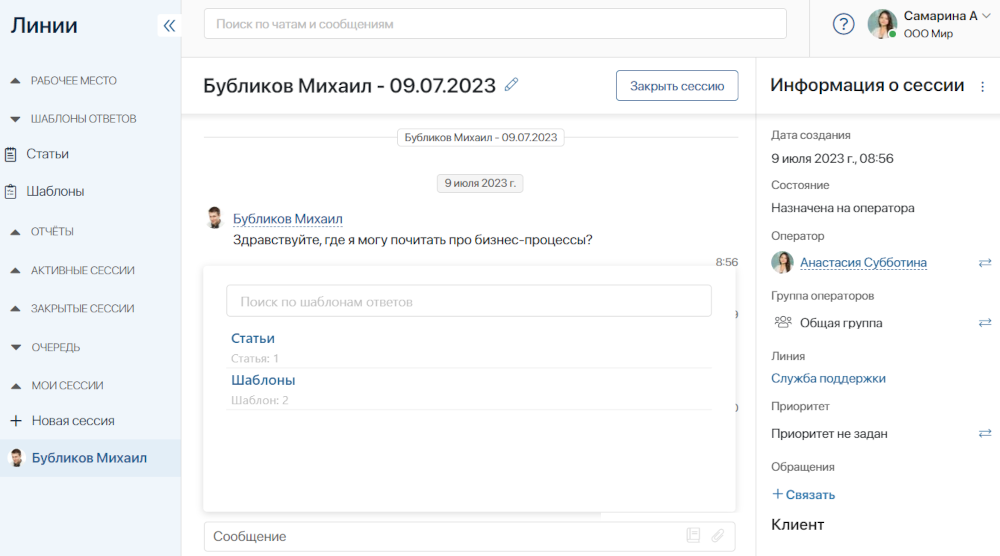Expand the ЗАКРЫТЫЕ СЕССИИ section
Viewport: 1000px width, 556px height.
(x=15, y=309)
